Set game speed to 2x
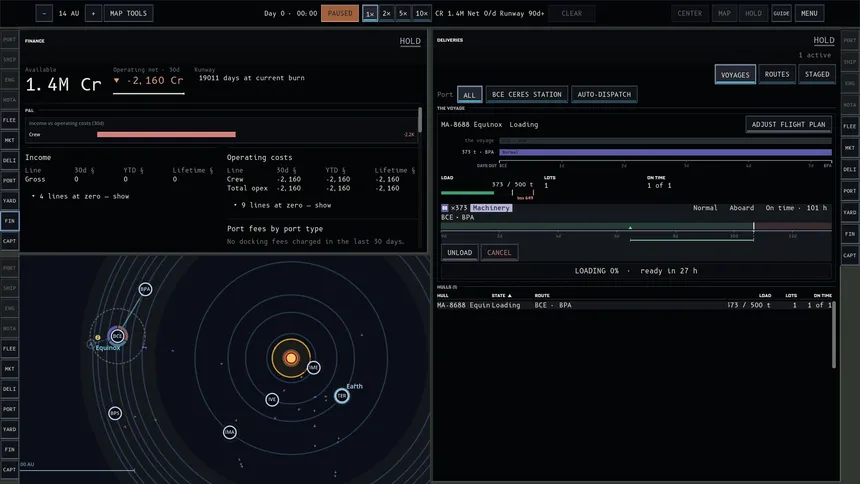Image resolution: width=860 pixels, height=484 pixels. point(387,13)
